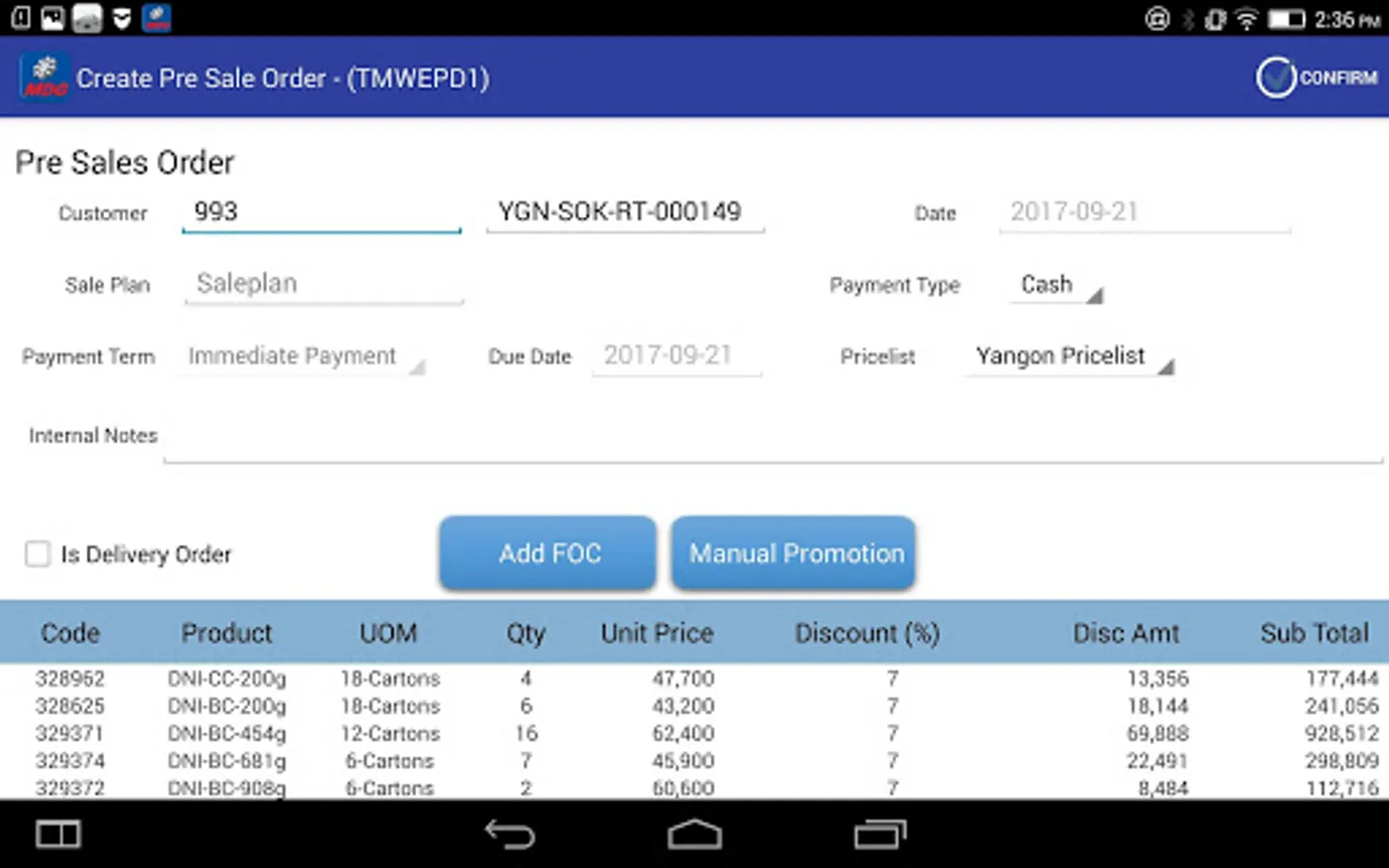Tap the Sub Total column header
This screenshot has height=868, width=1389.
tap(1314, 633)
